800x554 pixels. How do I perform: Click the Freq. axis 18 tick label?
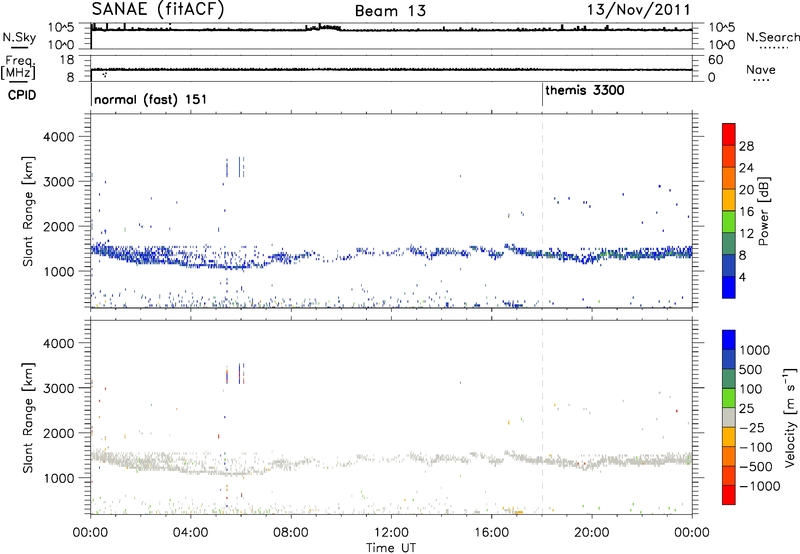(67, 60)
